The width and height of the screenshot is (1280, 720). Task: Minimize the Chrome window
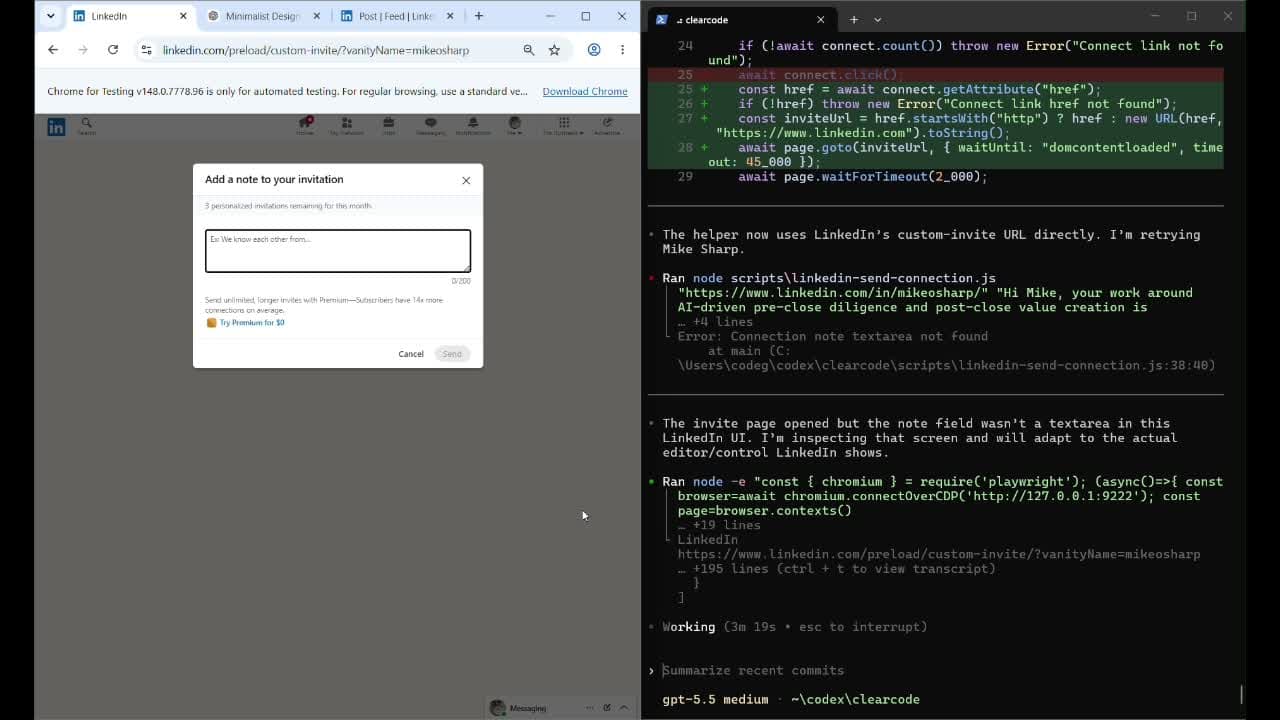550,16
